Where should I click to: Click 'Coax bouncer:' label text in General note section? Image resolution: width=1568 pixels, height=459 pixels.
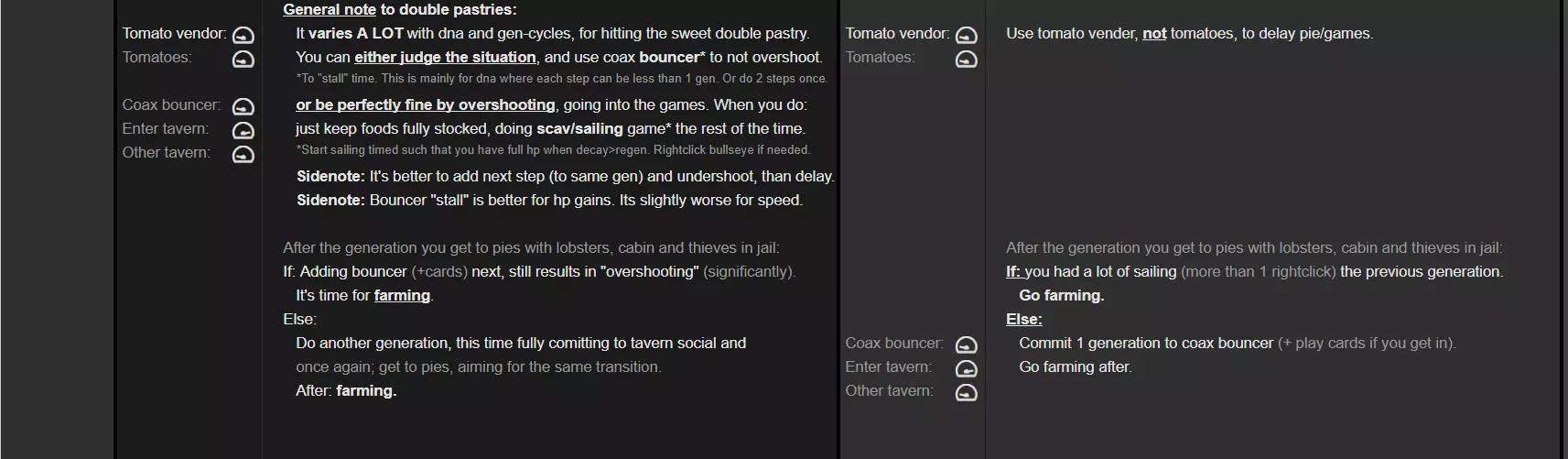(x=171, y=104)
